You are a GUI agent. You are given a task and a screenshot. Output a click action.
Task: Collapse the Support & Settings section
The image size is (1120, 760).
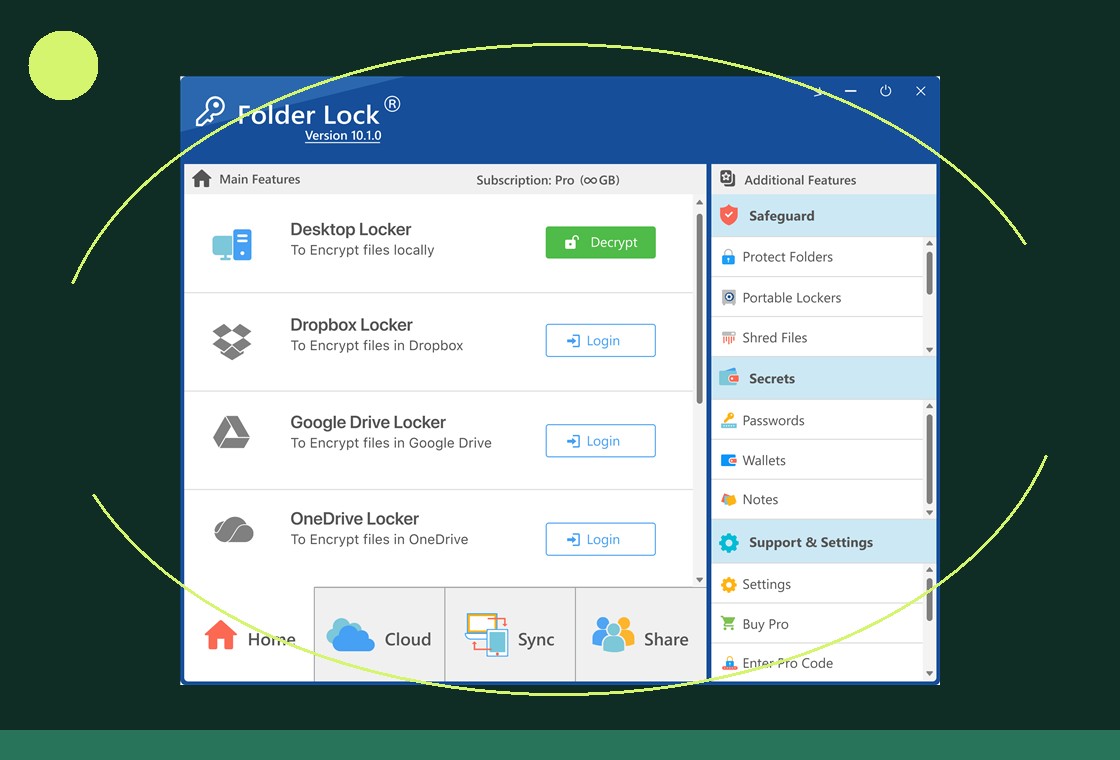tap(824, 542)
